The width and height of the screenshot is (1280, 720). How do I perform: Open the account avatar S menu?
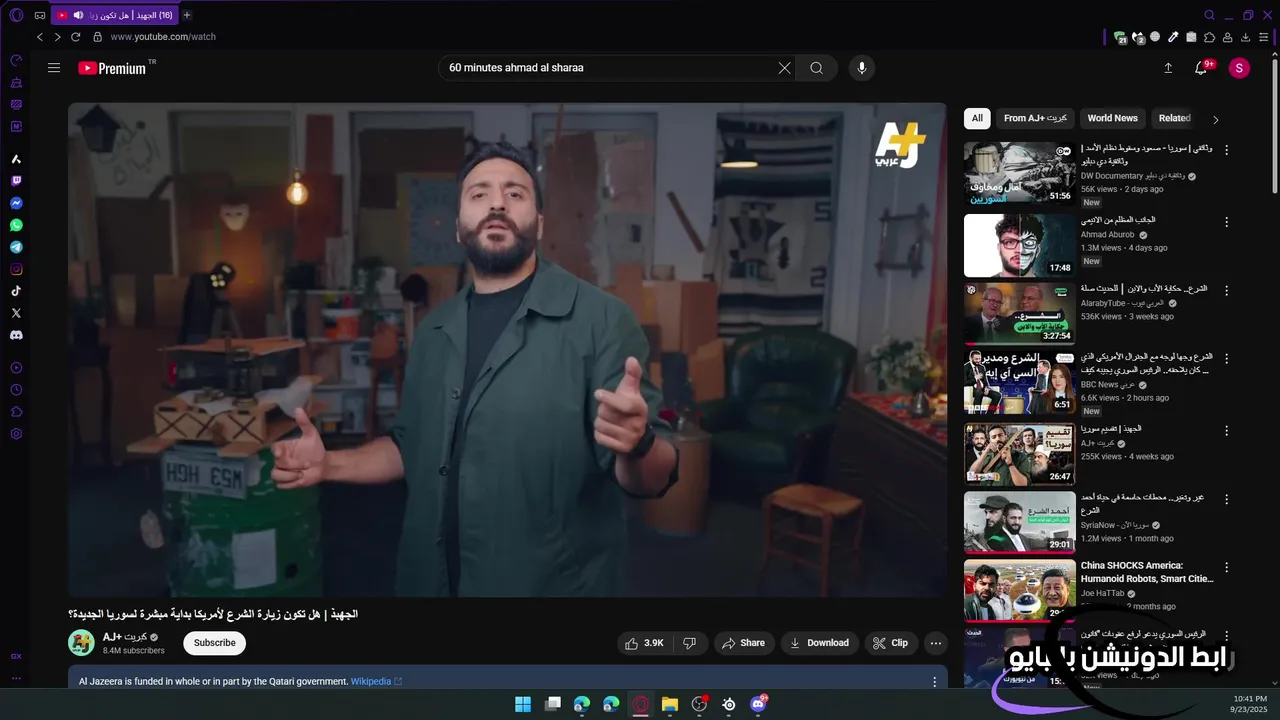point(1239,68)
